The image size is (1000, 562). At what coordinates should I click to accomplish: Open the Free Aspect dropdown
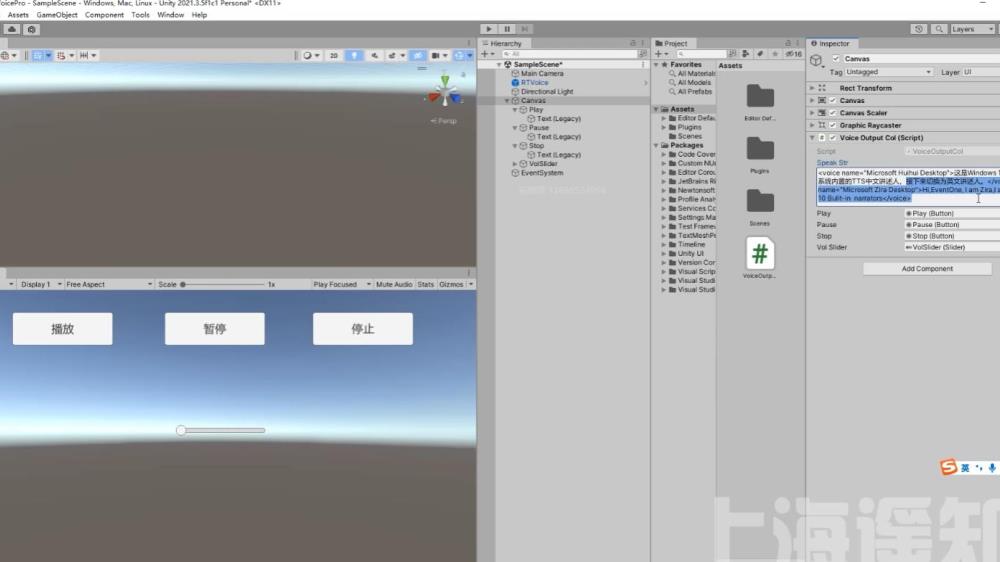tap(108, 285)
